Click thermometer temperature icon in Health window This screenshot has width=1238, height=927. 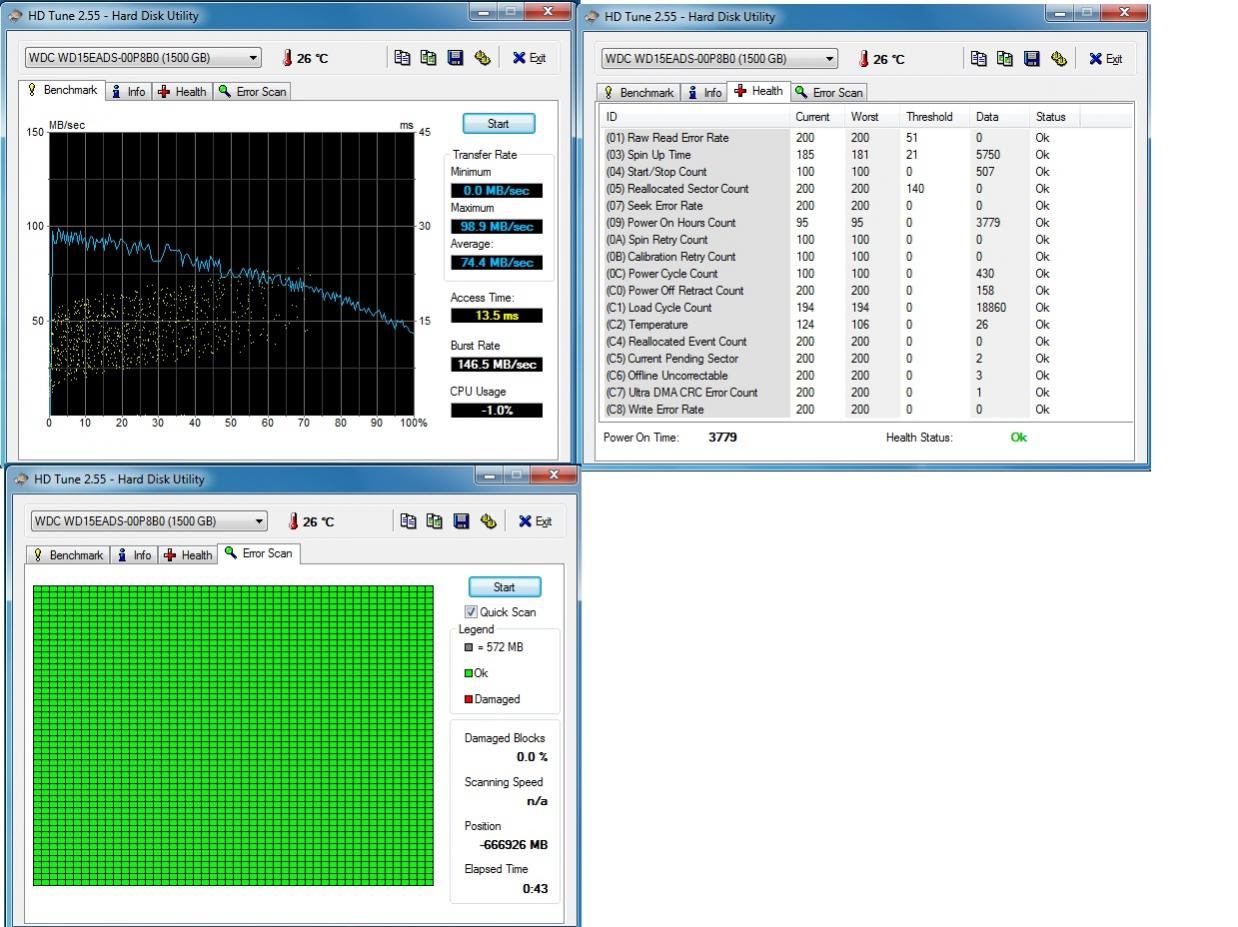tap(864, 59)
